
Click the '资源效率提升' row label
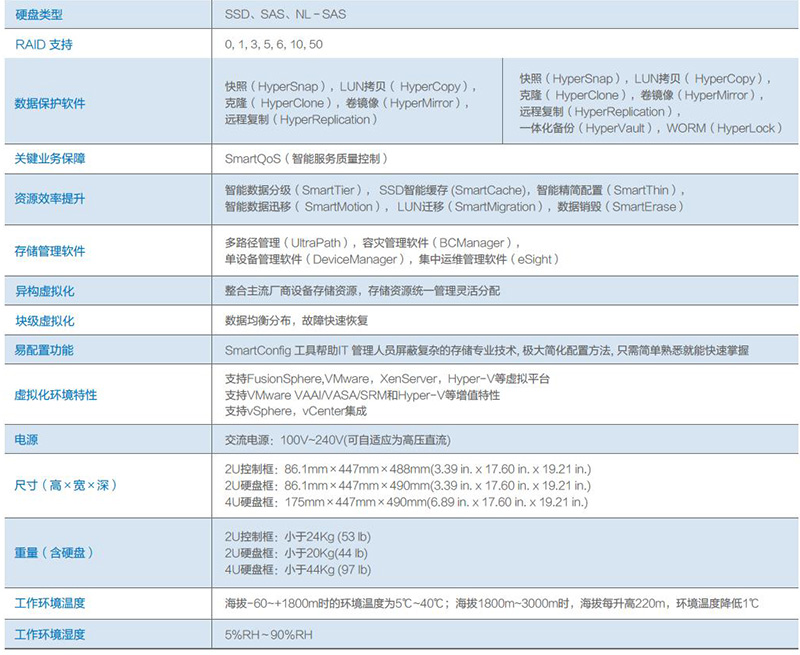point(50,198)
